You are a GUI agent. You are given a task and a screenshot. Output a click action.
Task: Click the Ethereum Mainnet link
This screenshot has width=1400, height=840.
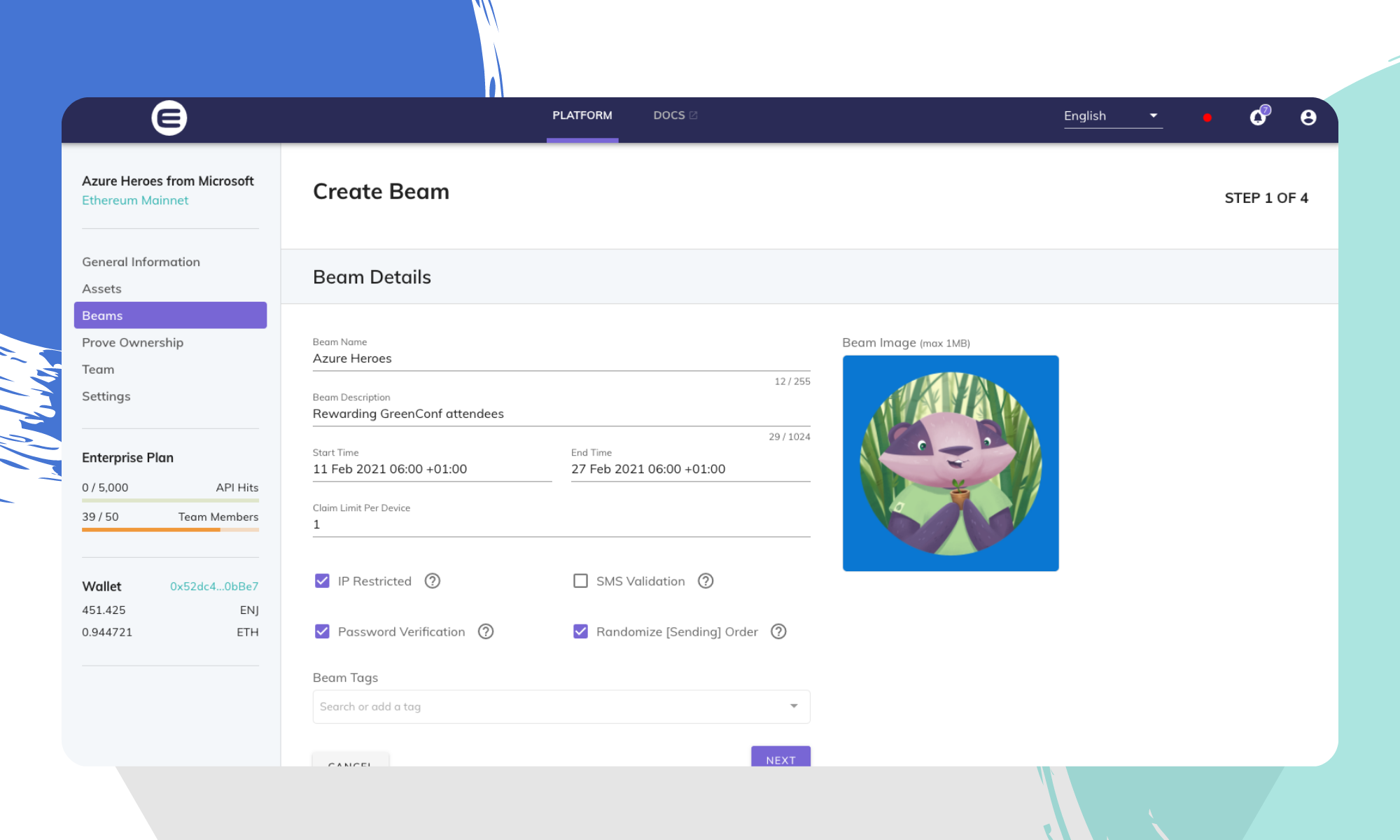[135, 200]
